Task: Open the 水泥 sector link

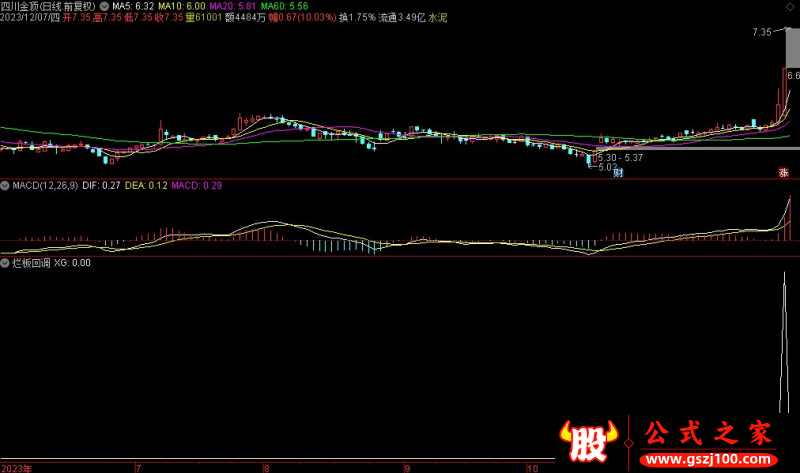Action: click(x=438, y=17)
